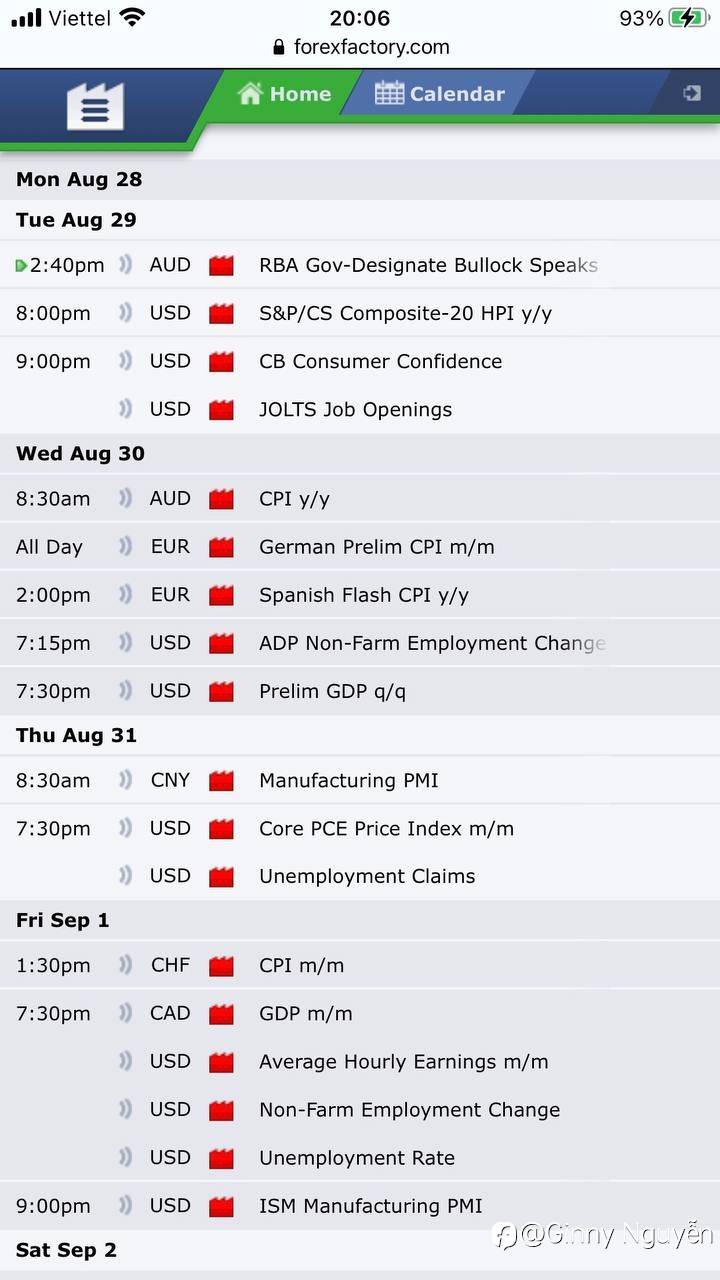Tap the red impact icon beside Prelim GDP q/q

[x=221, y=692]
